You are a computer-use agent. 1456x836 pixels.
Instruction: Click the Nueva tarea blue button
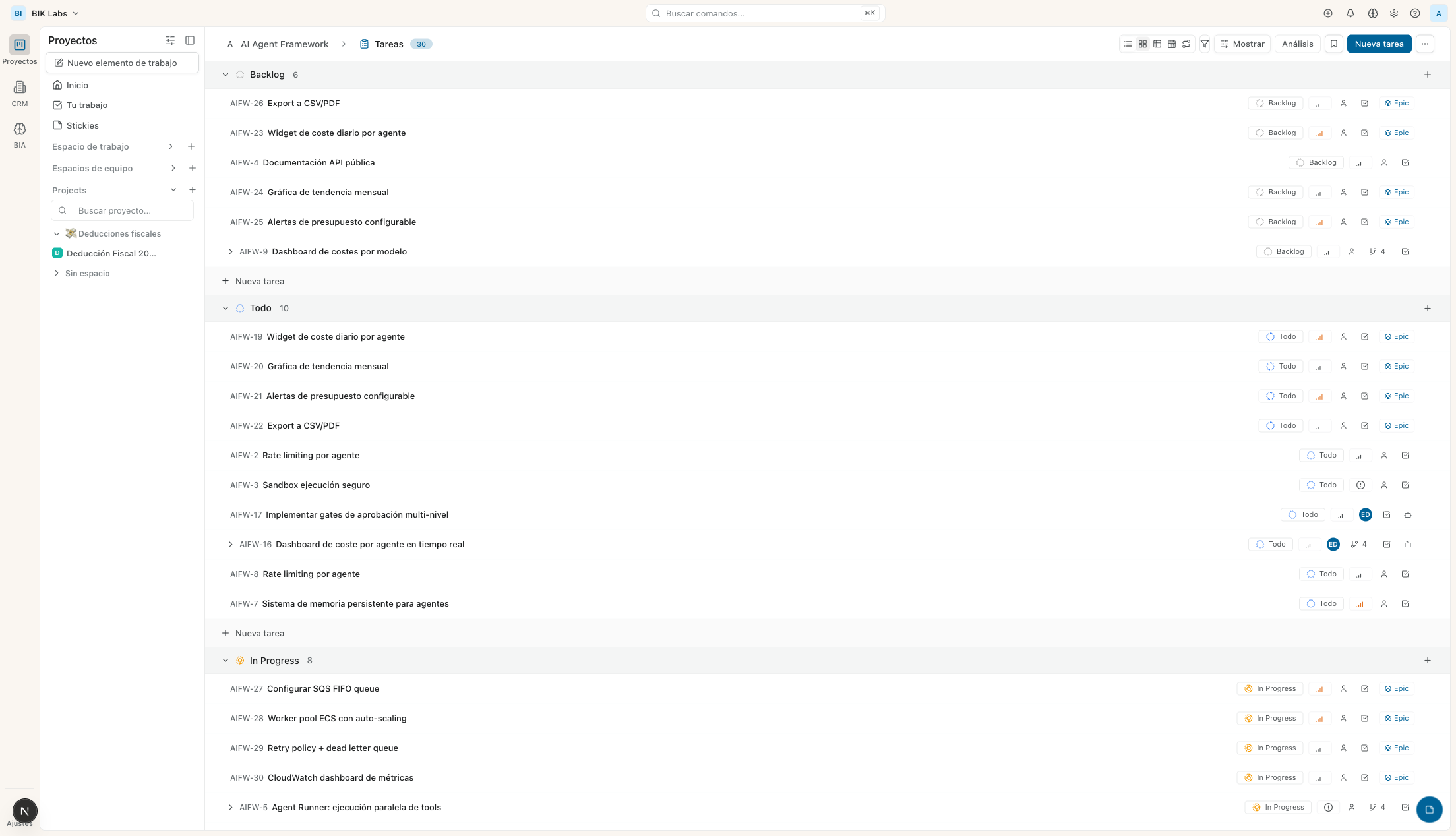[1379, 44]
